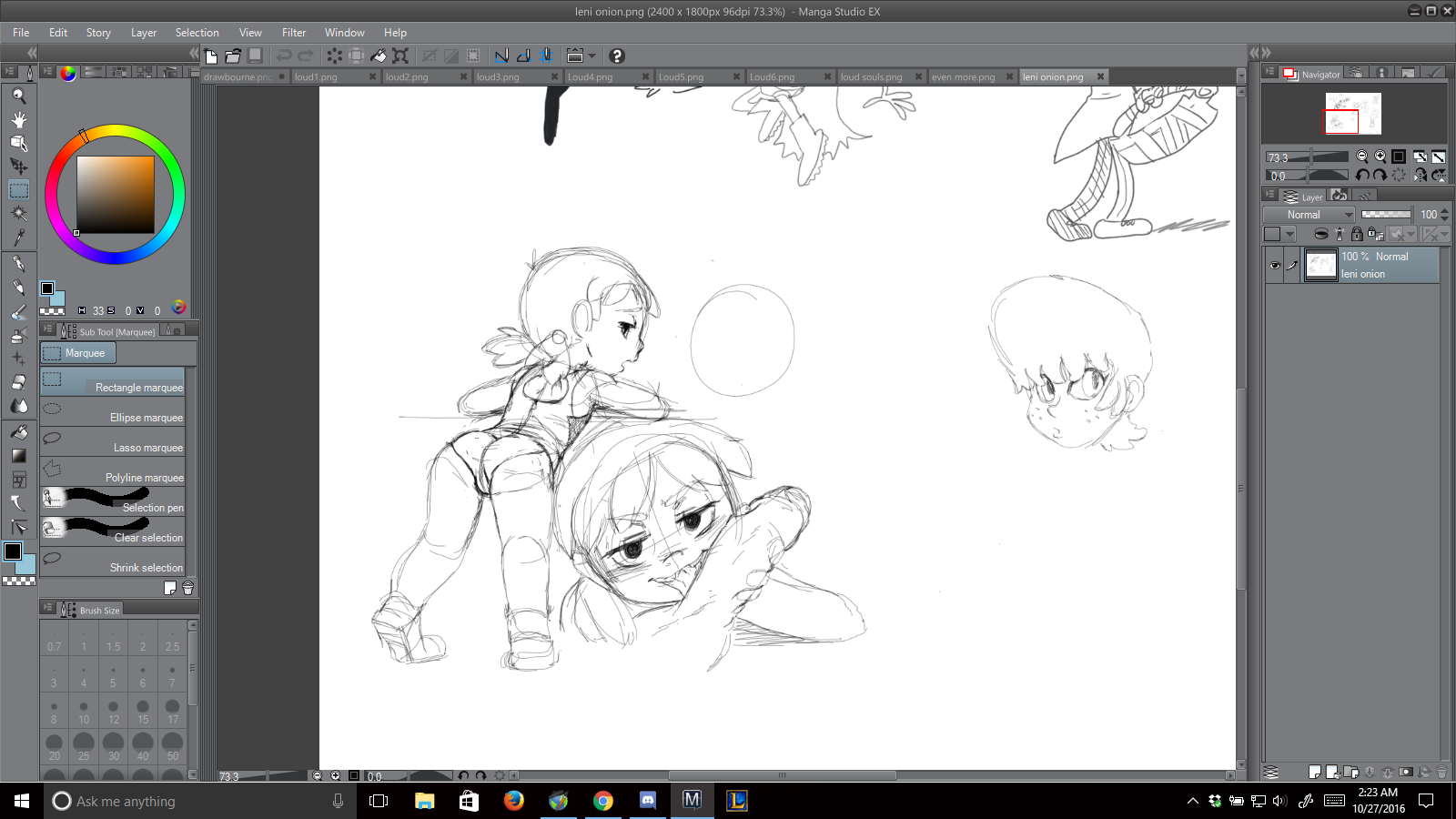The width and height of the screenshot is (1456, 819).
Task: Choose the Eyedropper tool
Action: pos(18,237)
